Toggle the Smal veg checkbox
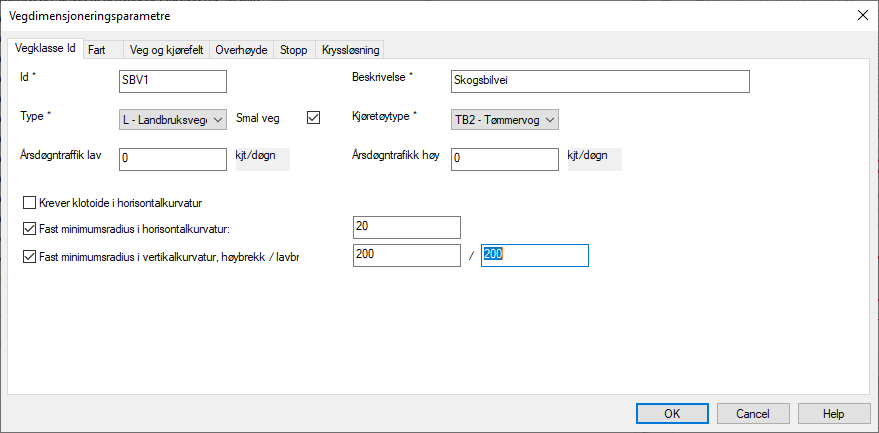Viewport: 879px width, 433px height. click(313, 118)
